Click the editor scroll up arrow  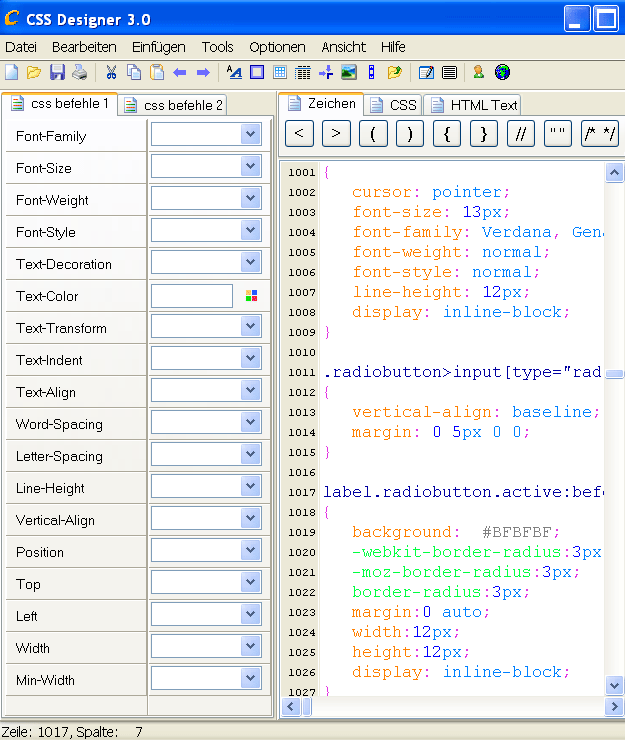click(x=614, y=173)
